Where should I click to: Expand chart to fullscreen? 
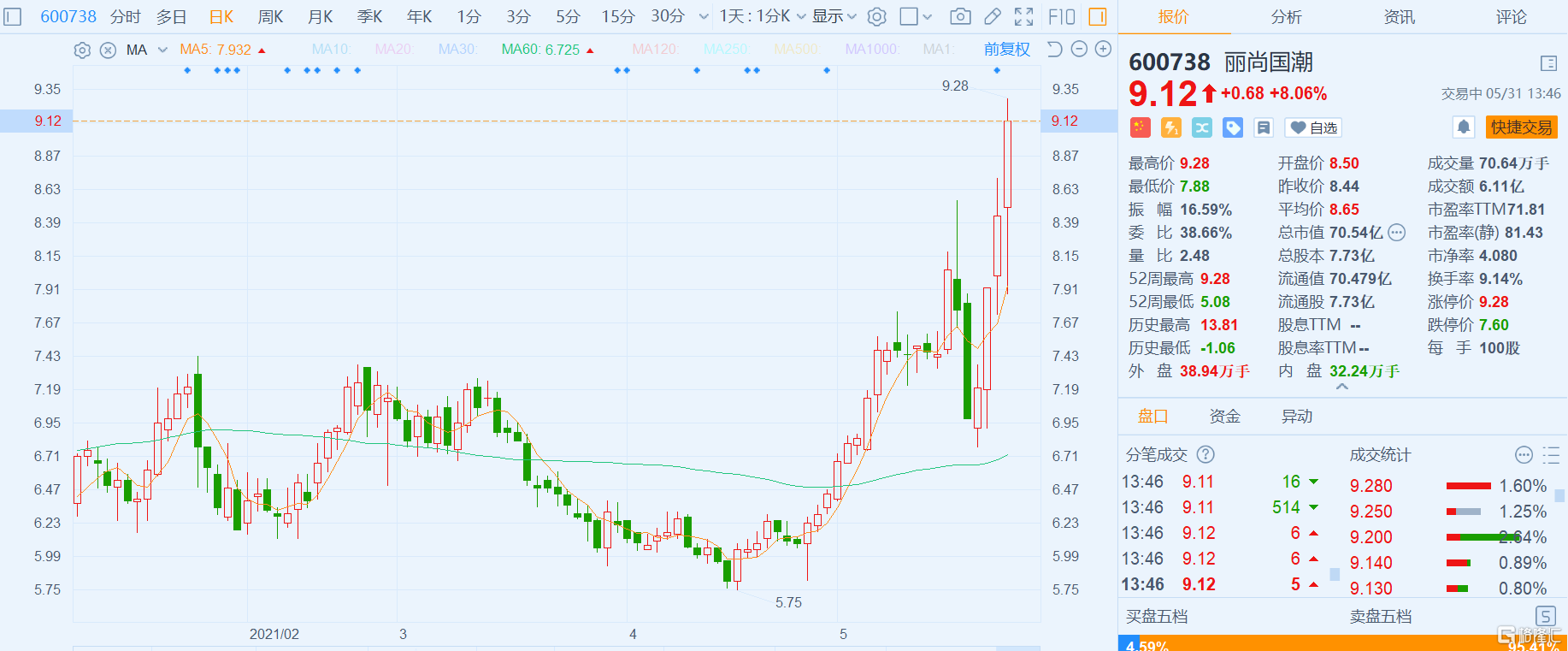coord(1023,16)
